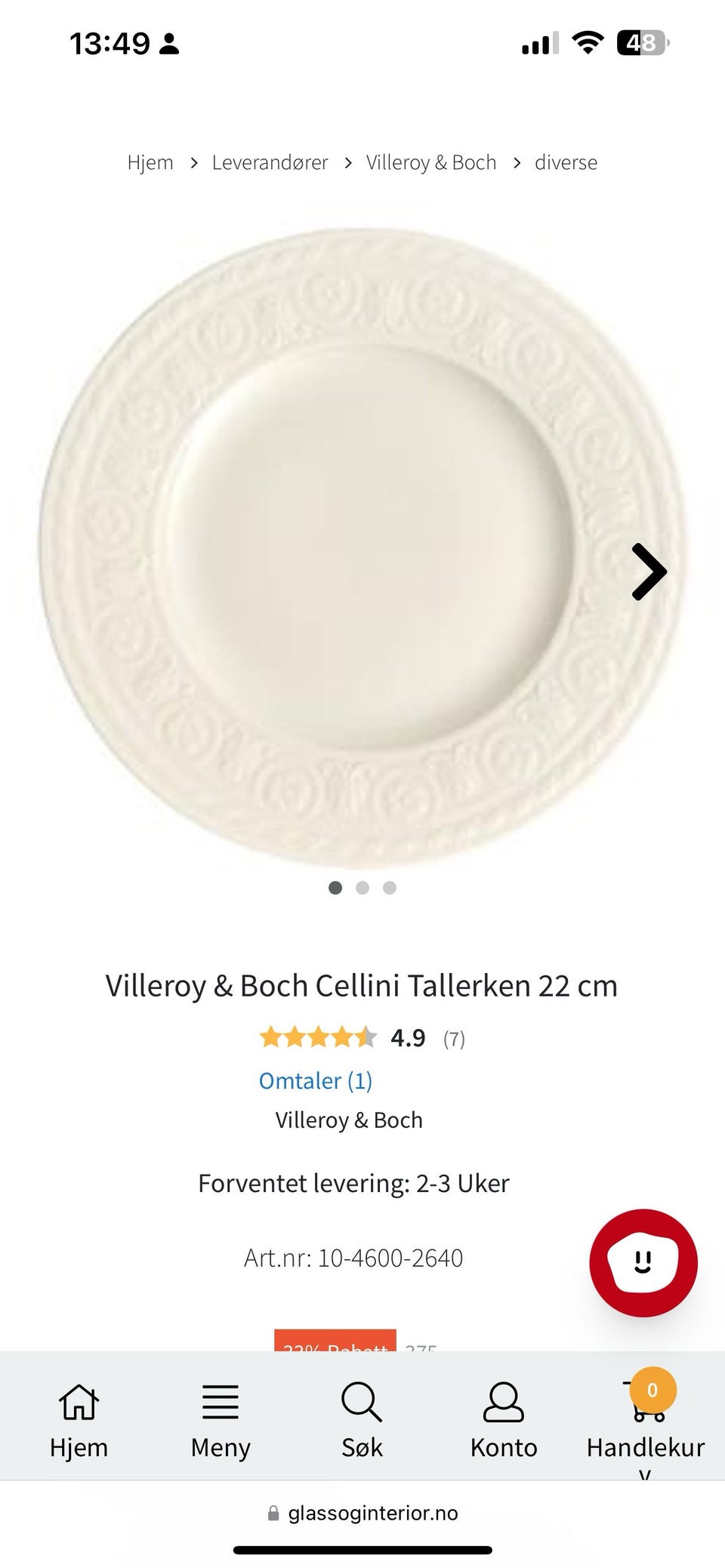The image size is (725, 1568).
Task: Show next product image with arrow
Action: 649,572
